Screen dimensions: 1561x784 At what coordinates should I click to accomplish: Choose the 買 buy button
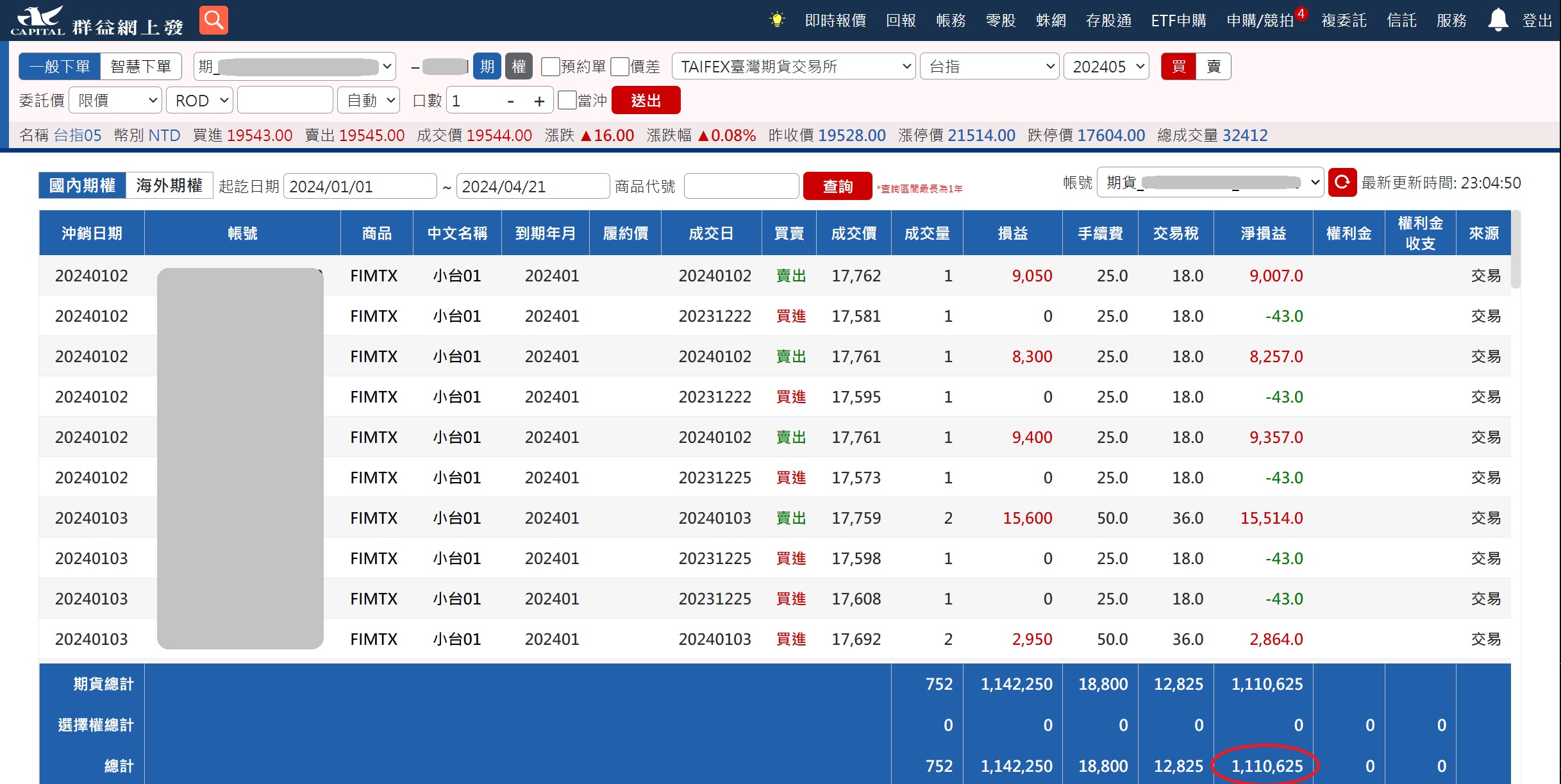(x=1178, y=67)
